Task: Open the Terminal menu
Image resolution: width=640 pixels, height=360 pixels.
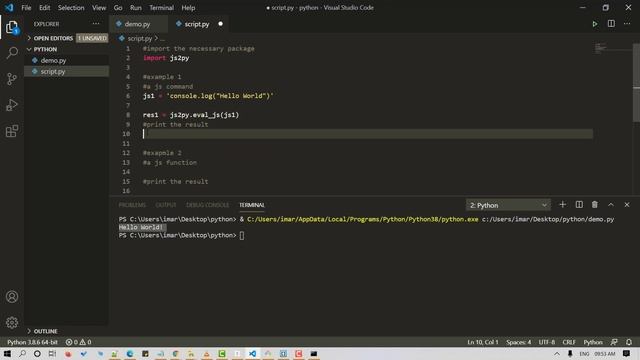Action: point(161,7)
